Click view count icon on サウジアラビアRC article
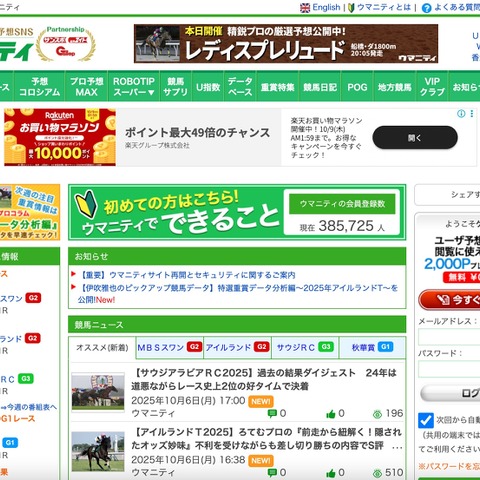The width and height of the screenshot is (480, 480). tap(377, 414)
